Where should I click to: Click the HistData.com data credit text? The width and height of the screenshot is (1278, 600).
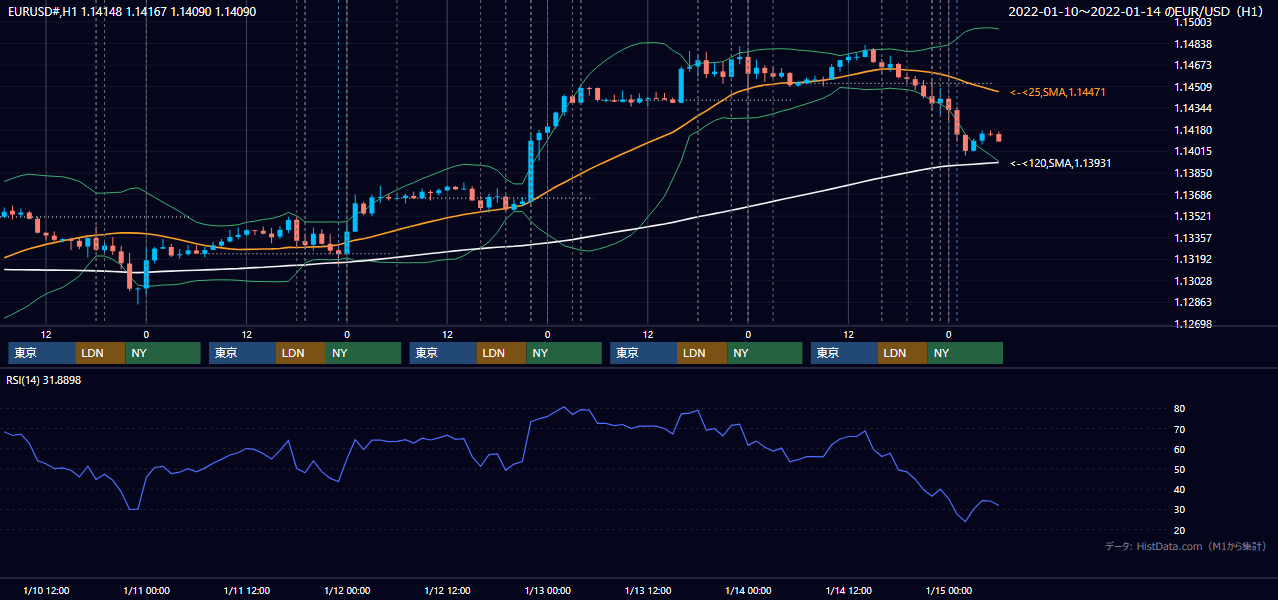click(x=1186, y=546)
